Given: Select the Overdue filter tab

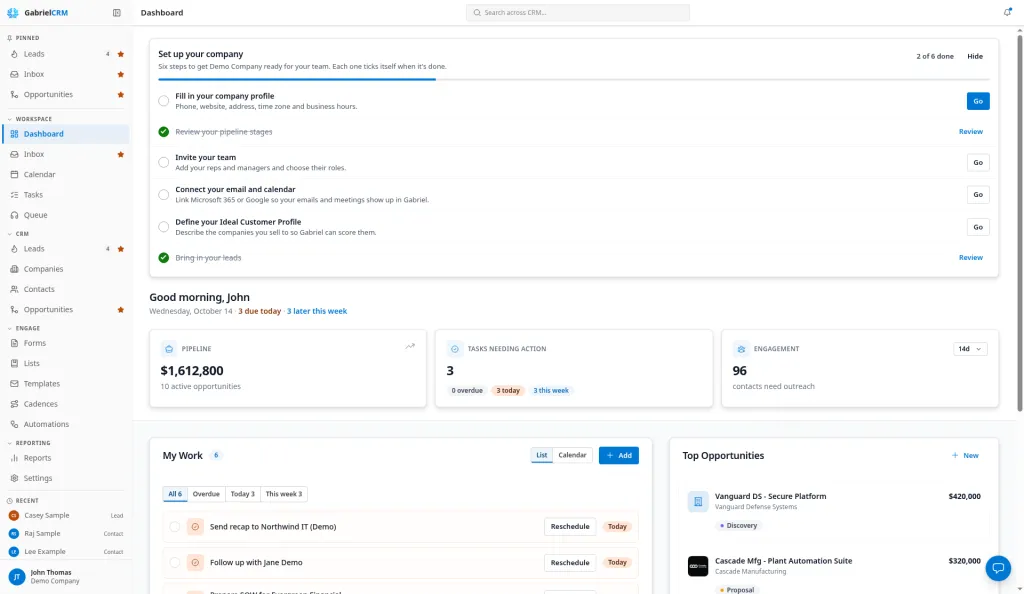Looking at the screenshot, I should click(x=206, y=494).
